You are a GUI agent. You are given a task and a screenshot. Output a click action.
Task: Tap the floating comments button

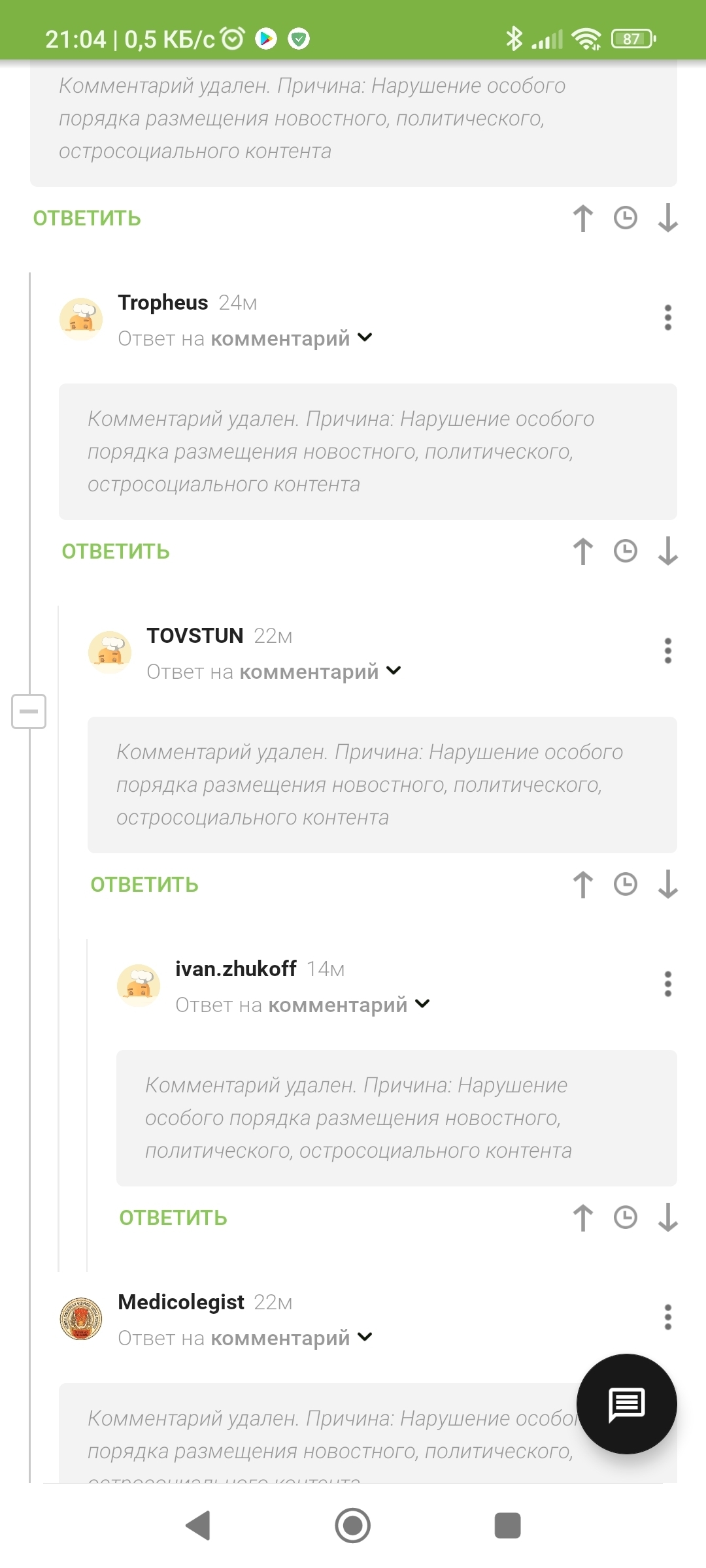(626, 1404)
